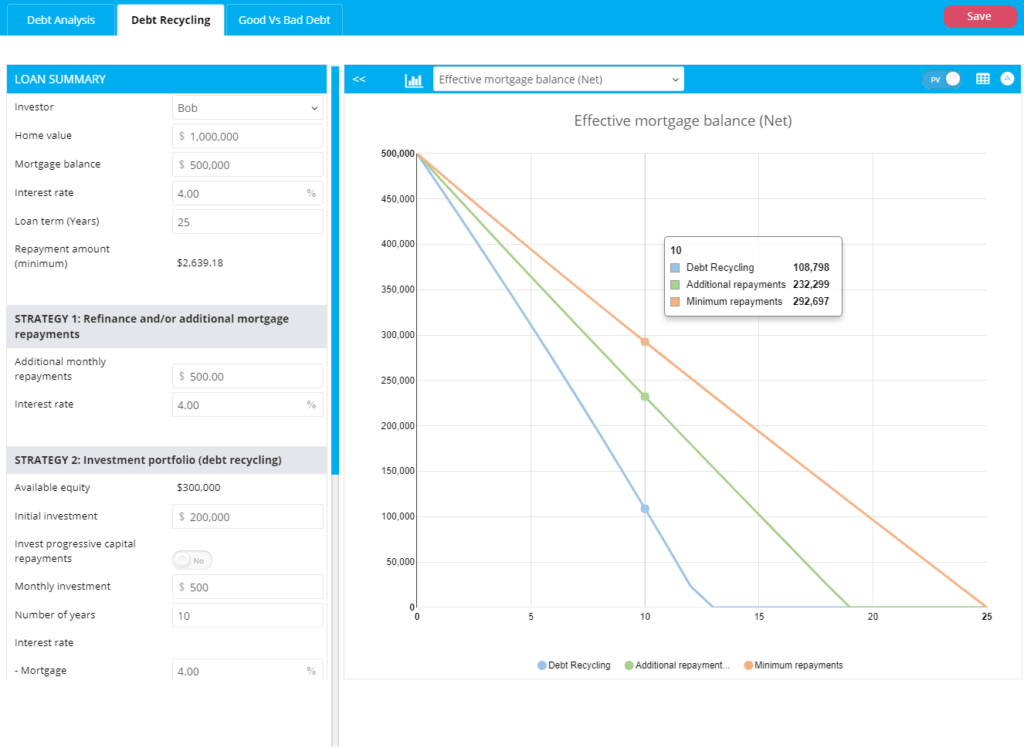The height and width of the screenshot is (748, 1024).
Task: Toggle the Additional repayments legend entry
Action: point(679,665)
